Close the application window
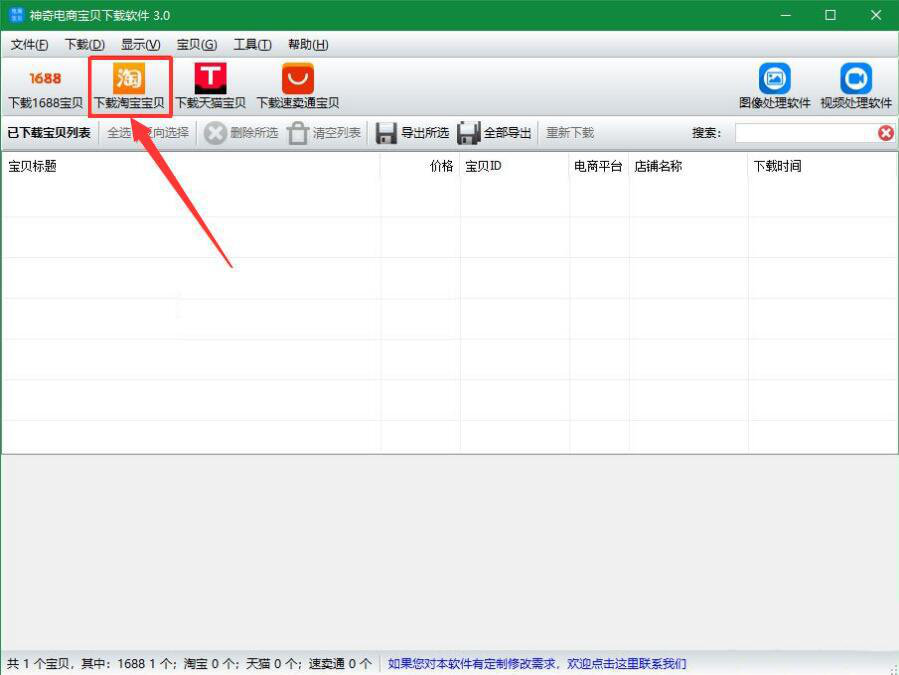Screen dimensions: 899x675 875,15
